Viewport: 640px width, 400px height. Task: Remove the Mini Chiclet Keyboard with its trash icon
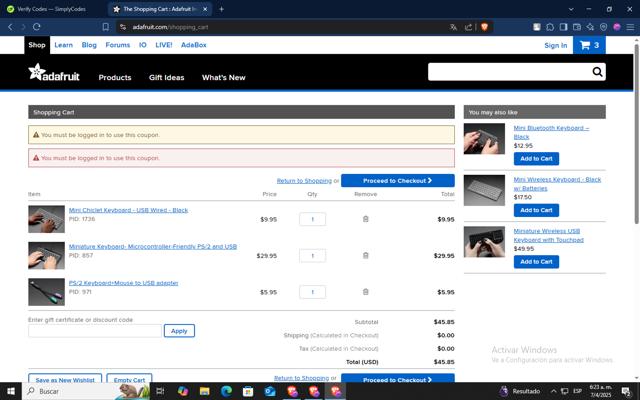(366, 219)
